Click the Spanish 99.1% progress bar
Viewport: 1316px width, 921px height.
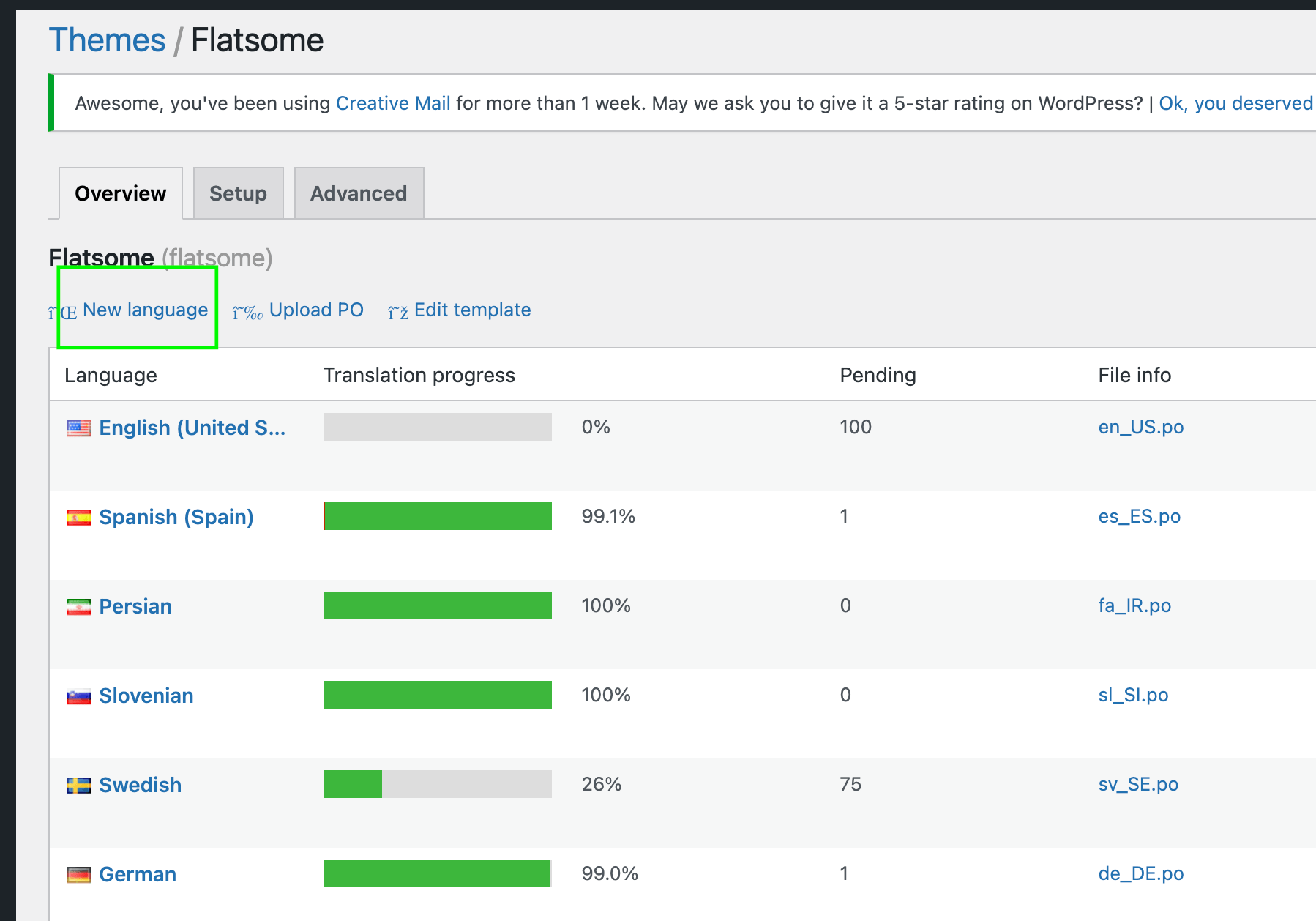(x=438, y=516)
